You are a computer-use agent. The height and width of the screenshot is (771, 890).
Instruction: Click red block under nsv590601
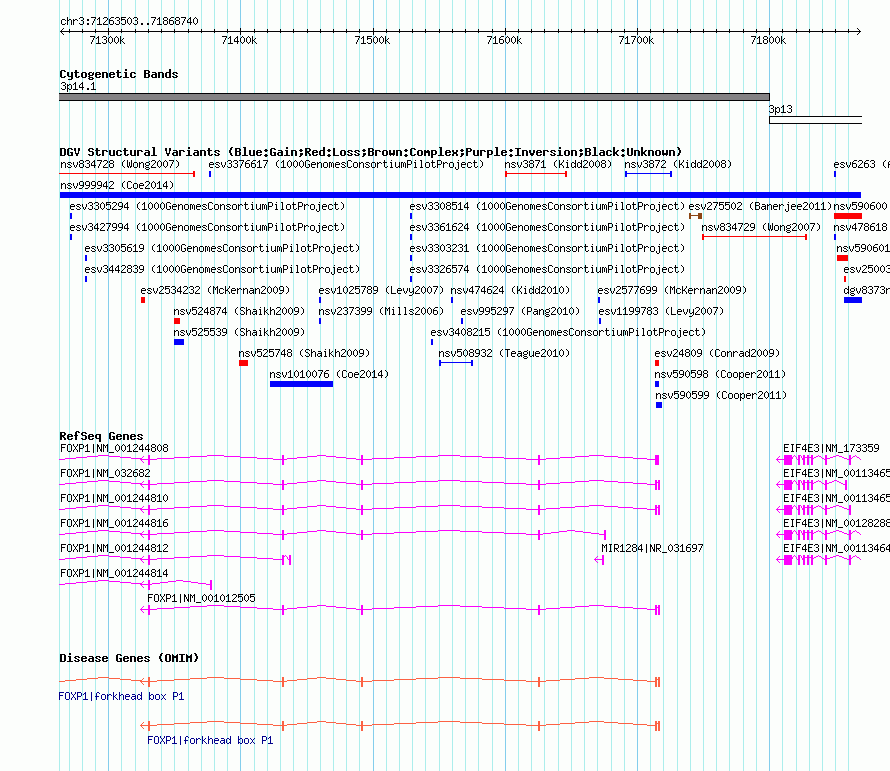tap(842, 258)
